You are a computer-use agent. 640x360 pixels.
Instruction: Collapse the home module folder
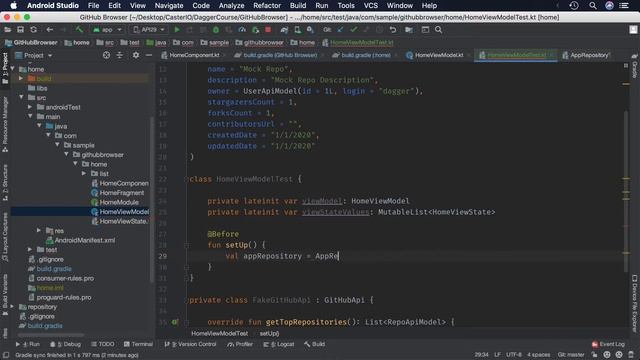12,69
